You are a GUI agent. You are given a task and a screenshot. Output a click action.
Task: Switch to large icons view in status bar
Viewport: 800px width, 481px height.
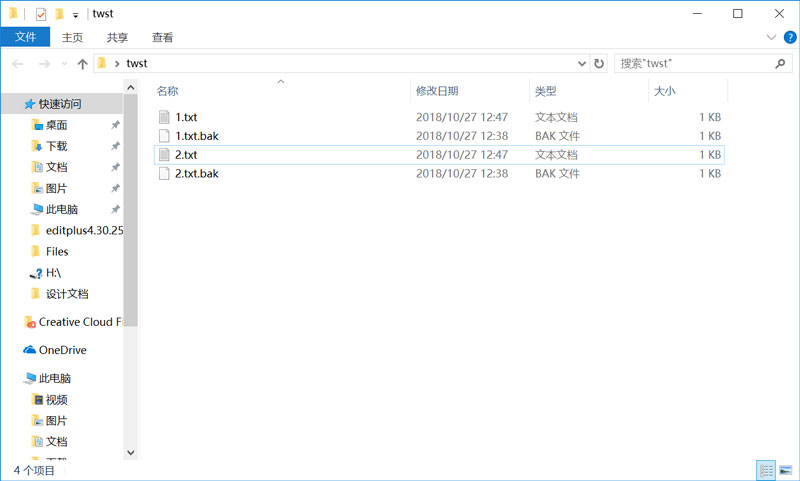click(x=786, y=470)
